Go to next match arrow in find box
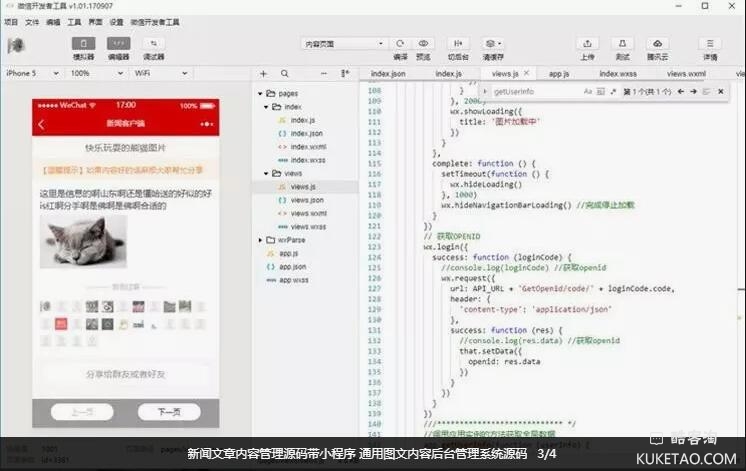The height and width of the screenshot is (471, 746). click(693, 91)
